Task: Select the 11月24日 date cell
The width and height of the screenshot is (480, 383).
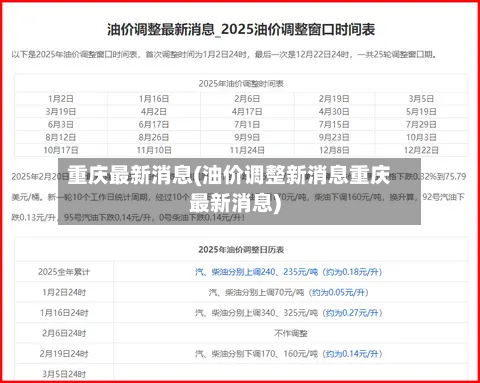Action: (247, 150)
